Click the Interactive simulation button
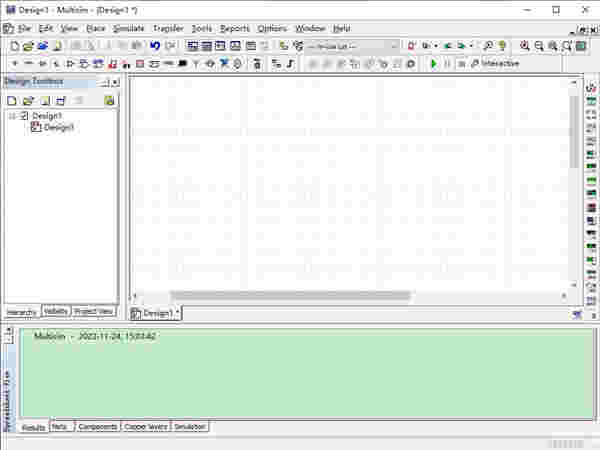The width and height of the screenshot is (600, 450). click(x=496, y=63)
